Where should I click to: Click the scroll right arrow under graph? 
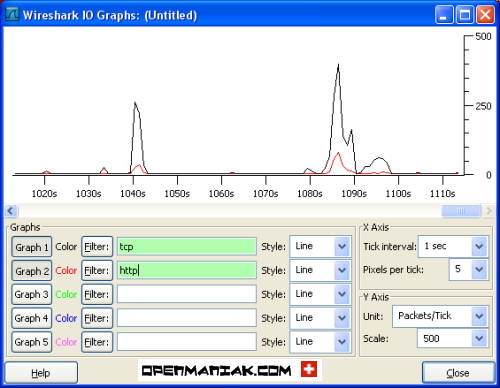tap(489, 211)
